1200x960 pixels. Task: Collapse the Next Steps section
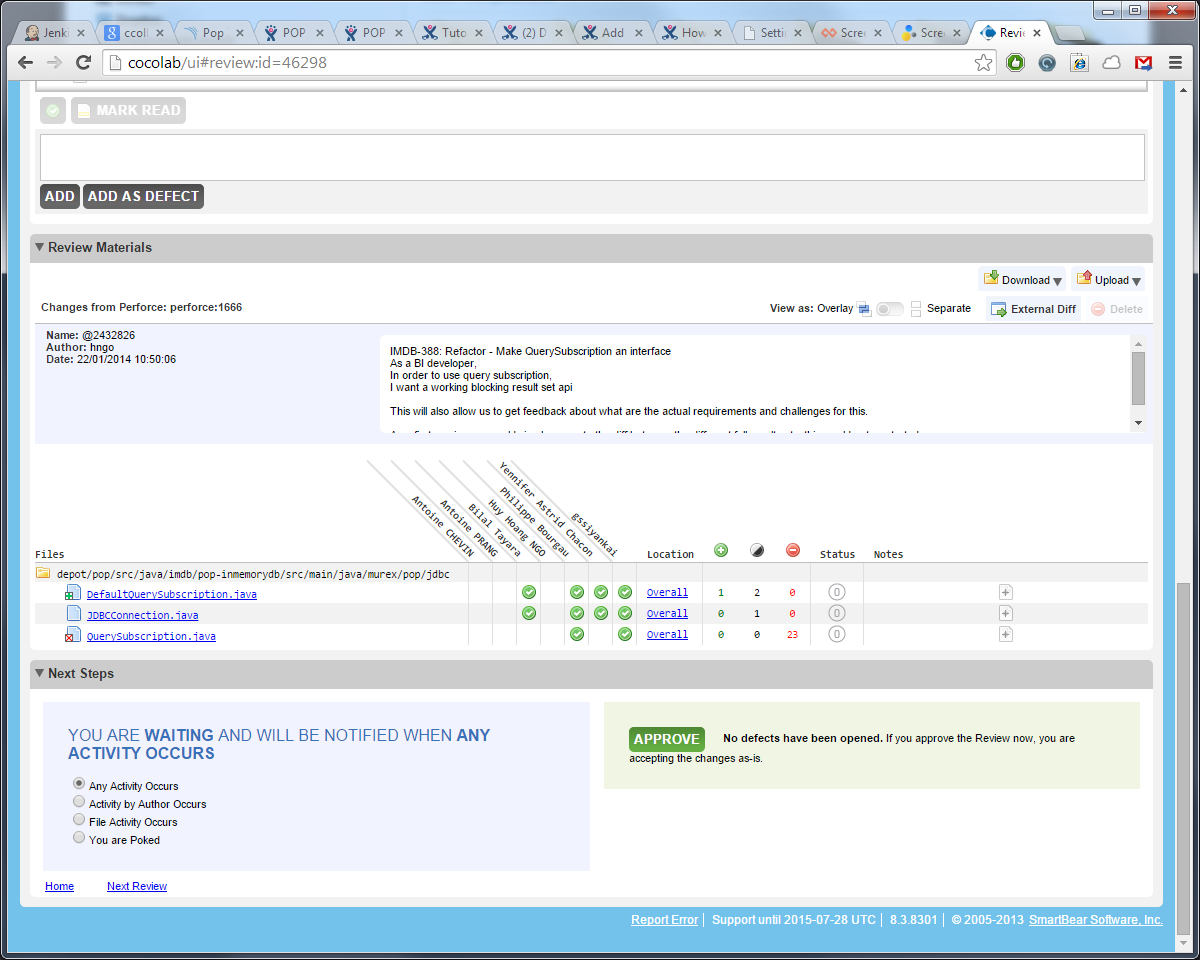40,673
